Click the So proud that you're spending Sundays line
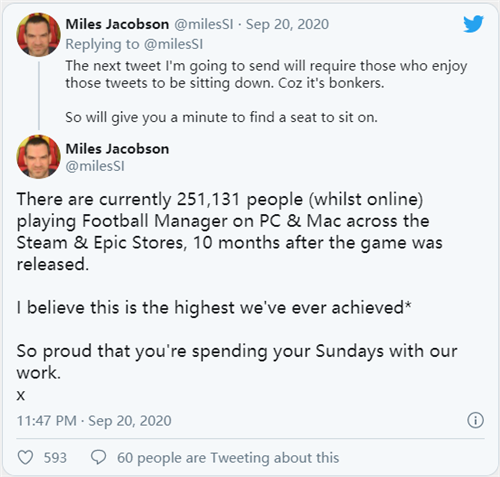The width and height of the screenshot is (500, 477). click(x=237, y=362)
